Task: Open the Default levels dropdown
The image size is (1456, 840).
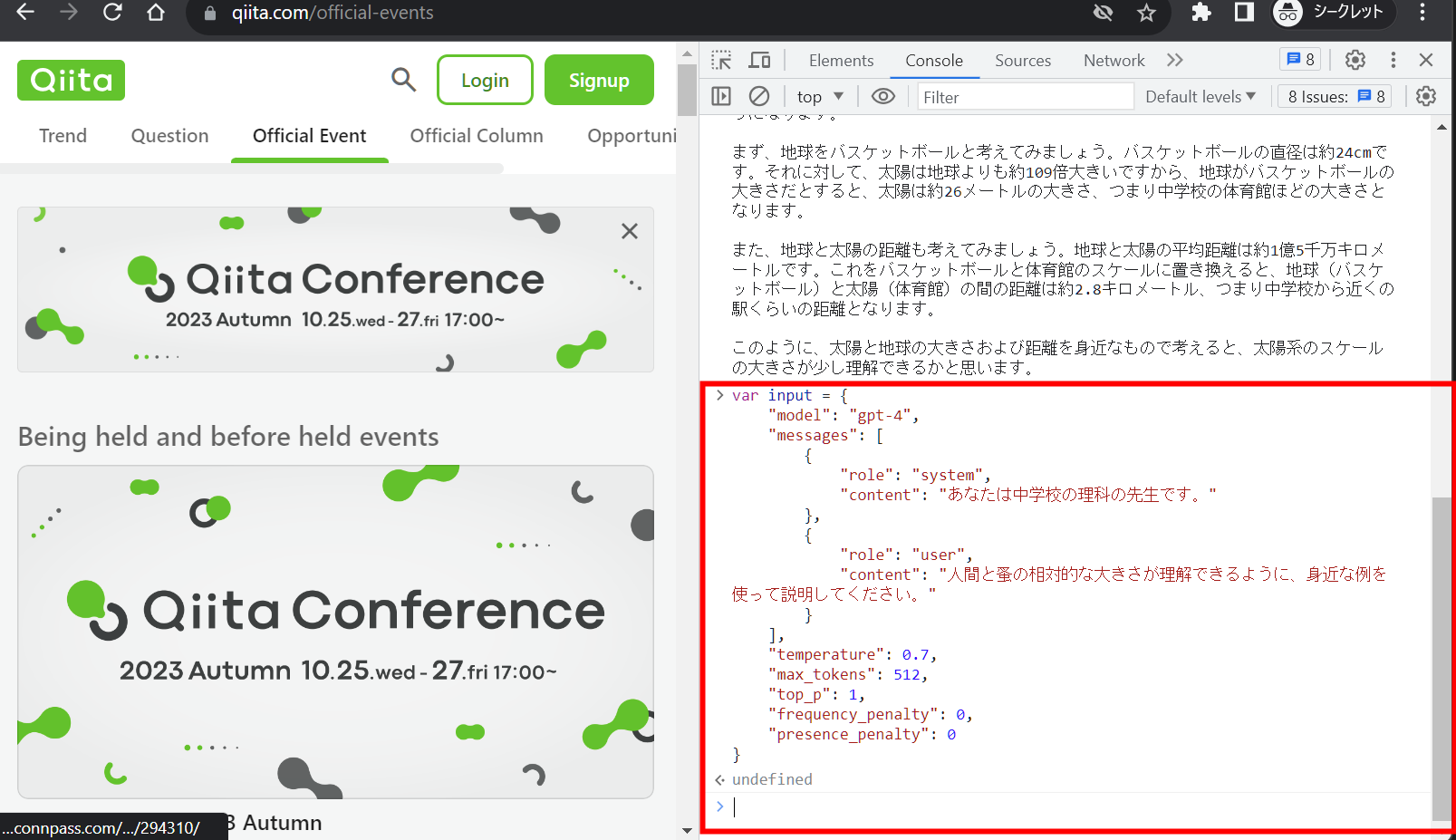Action: tap(1200, 96)
